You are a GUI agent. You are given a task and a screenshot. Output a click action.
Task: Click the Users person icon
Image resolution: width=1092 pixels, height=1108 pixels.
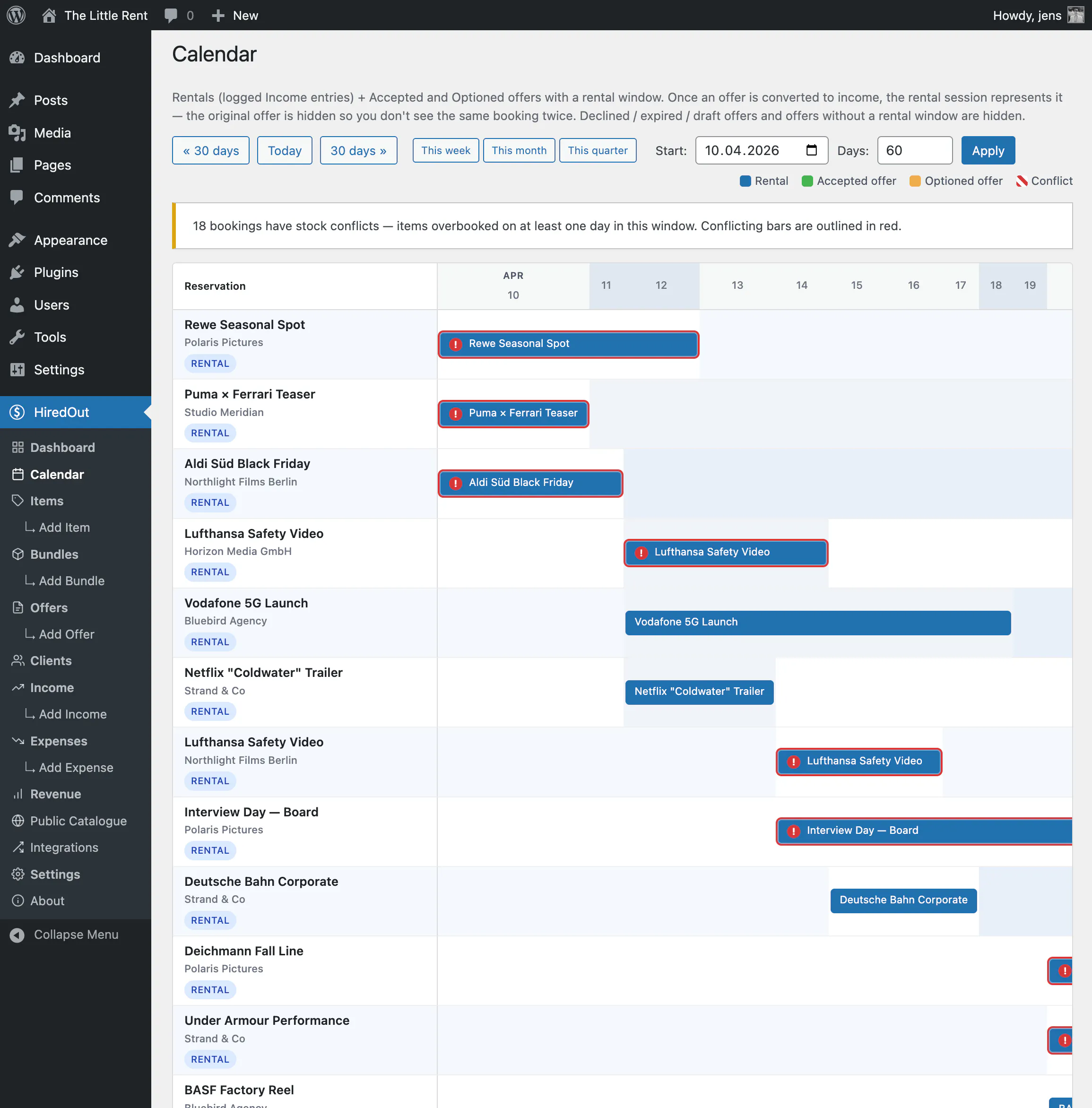pyautogui.click(x=17, y=304)
